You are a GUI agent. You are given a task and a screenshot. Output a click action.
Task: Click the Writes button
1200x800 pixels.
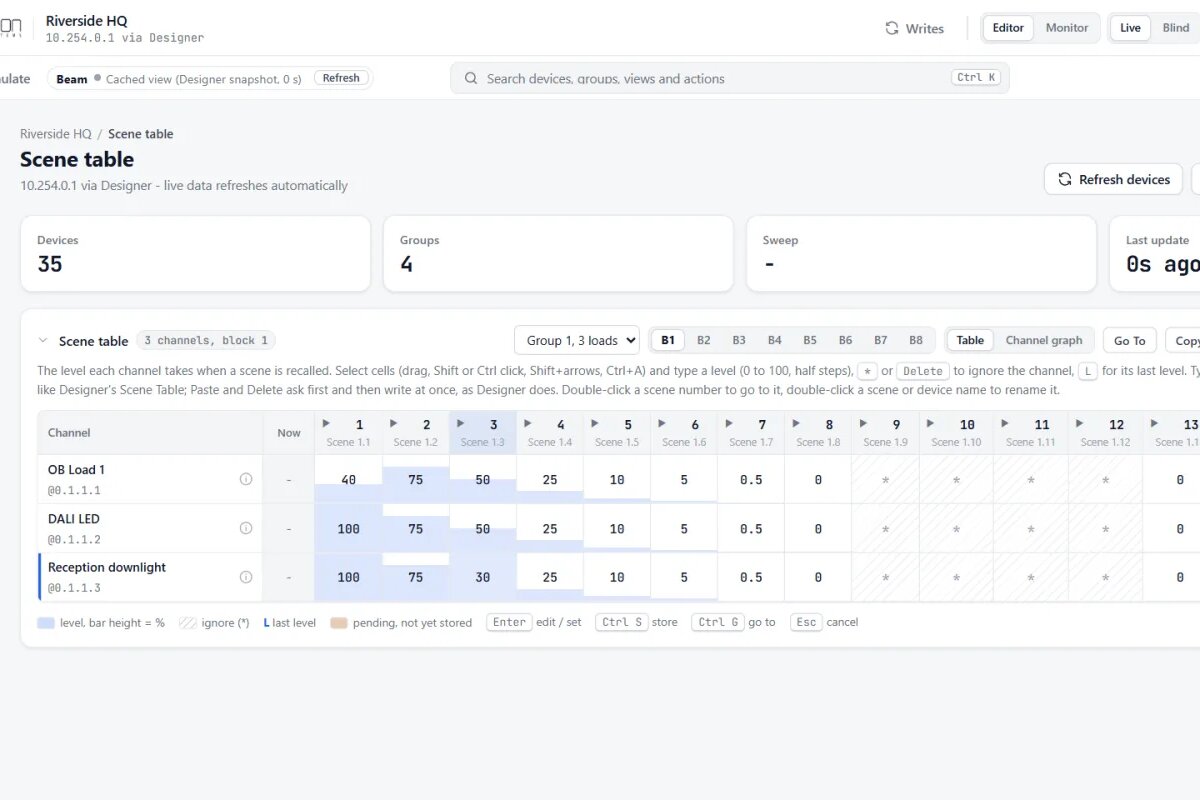pyautogui.click(x=914, y=28)
